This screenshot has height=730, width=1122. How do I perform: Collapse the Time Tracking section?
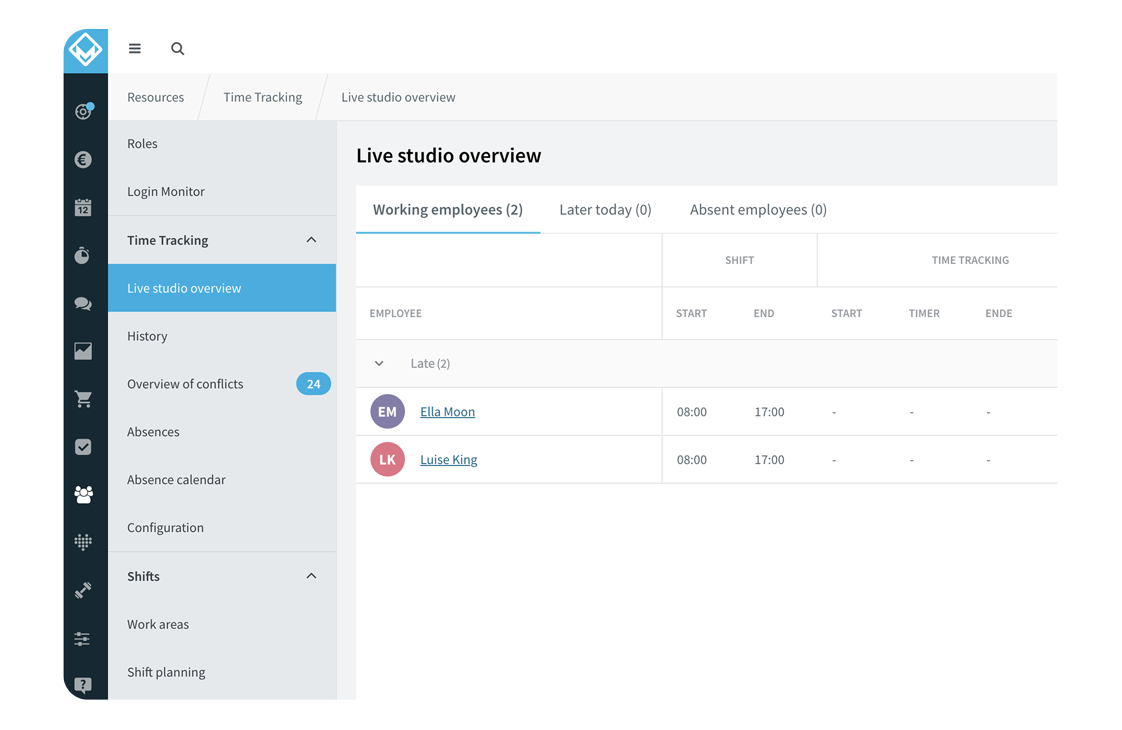(x=311, y=240)
